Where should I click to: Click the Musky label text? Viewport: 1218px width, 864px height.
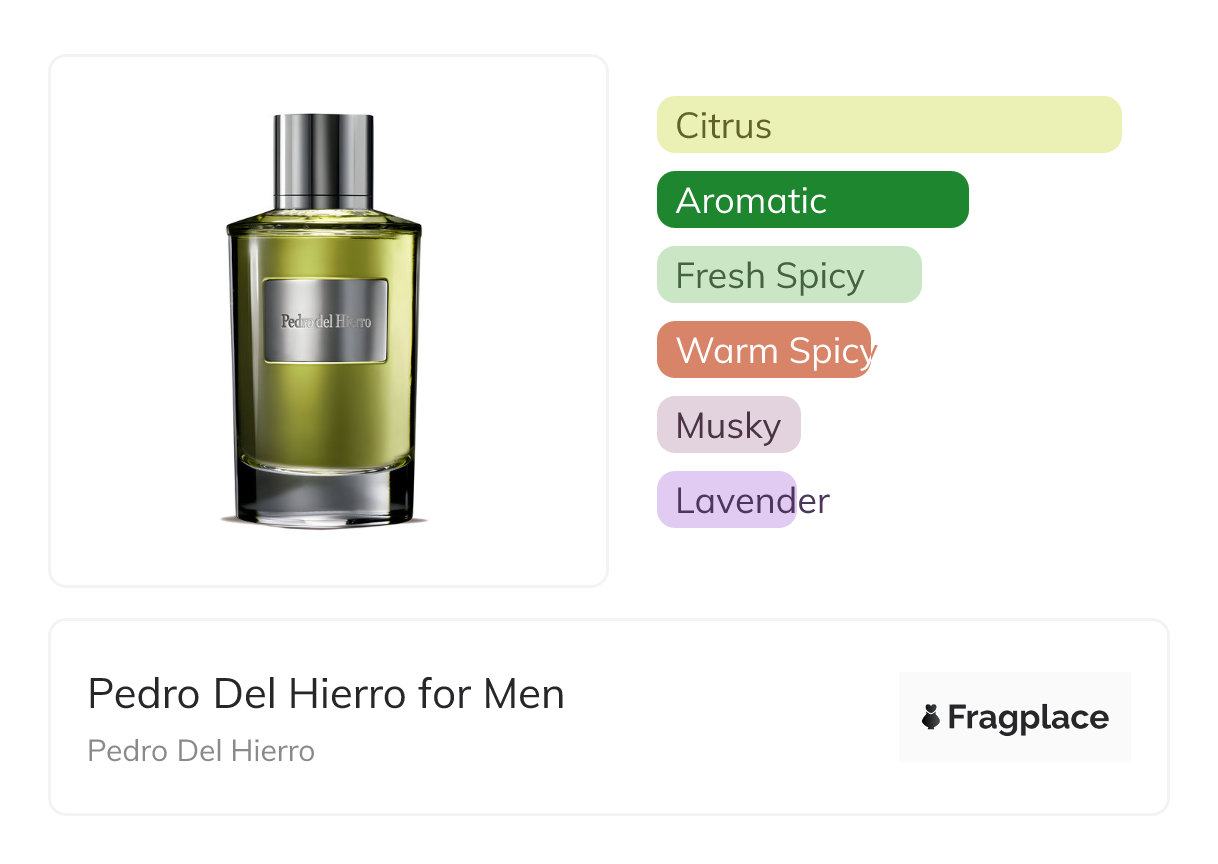click(x=728, y=427)
